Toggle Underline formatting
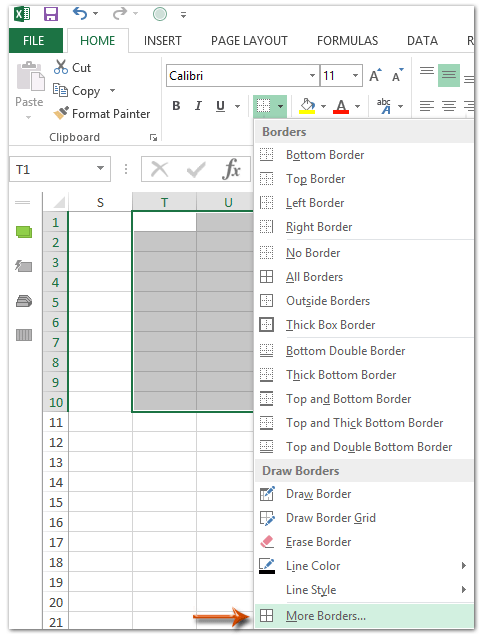The width and height of the screenshot is (490, 636). tap(220, 106)
